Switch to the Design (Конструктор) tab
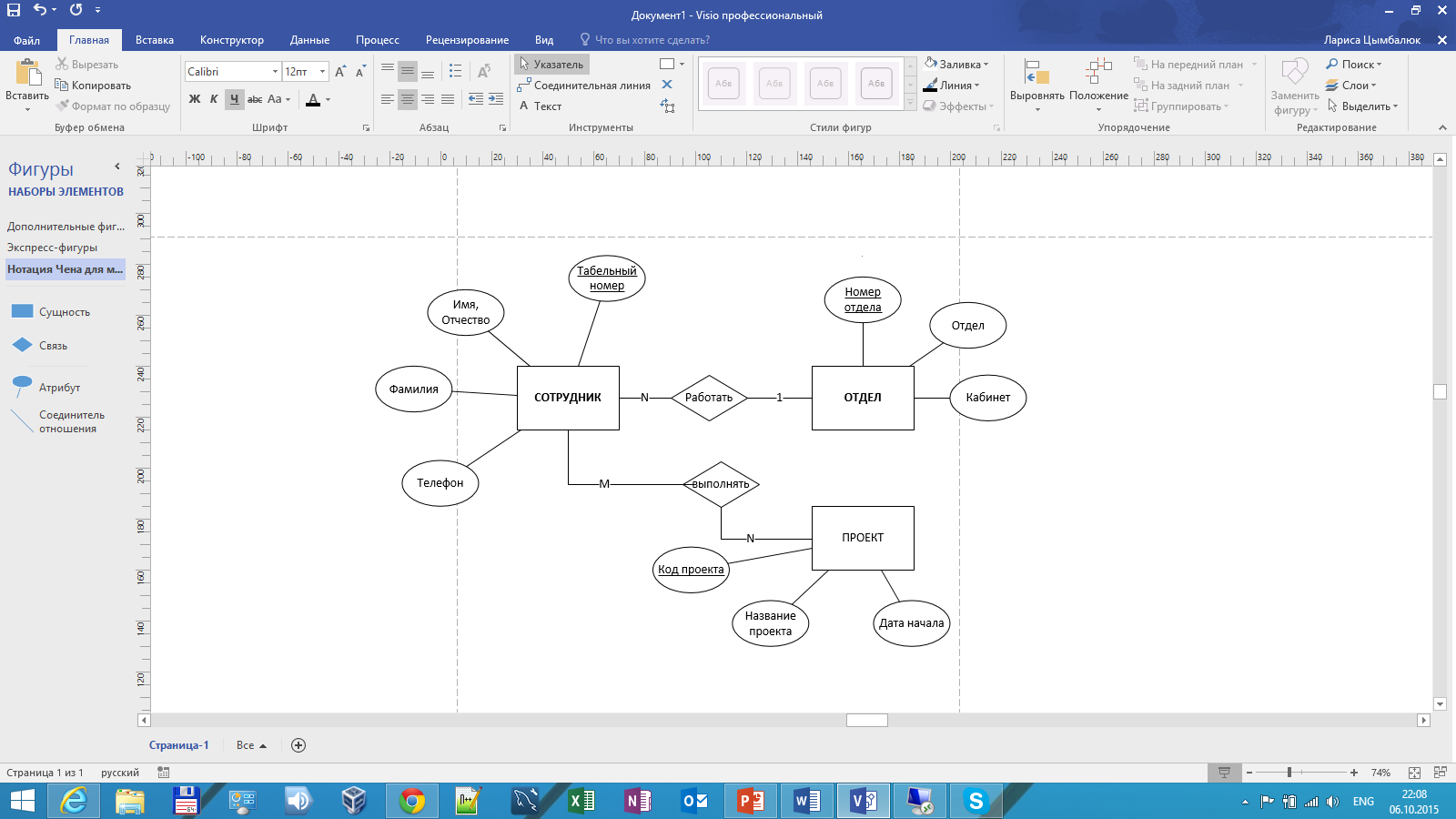This screenshot has width=1456, height=819. click(232, 40)
